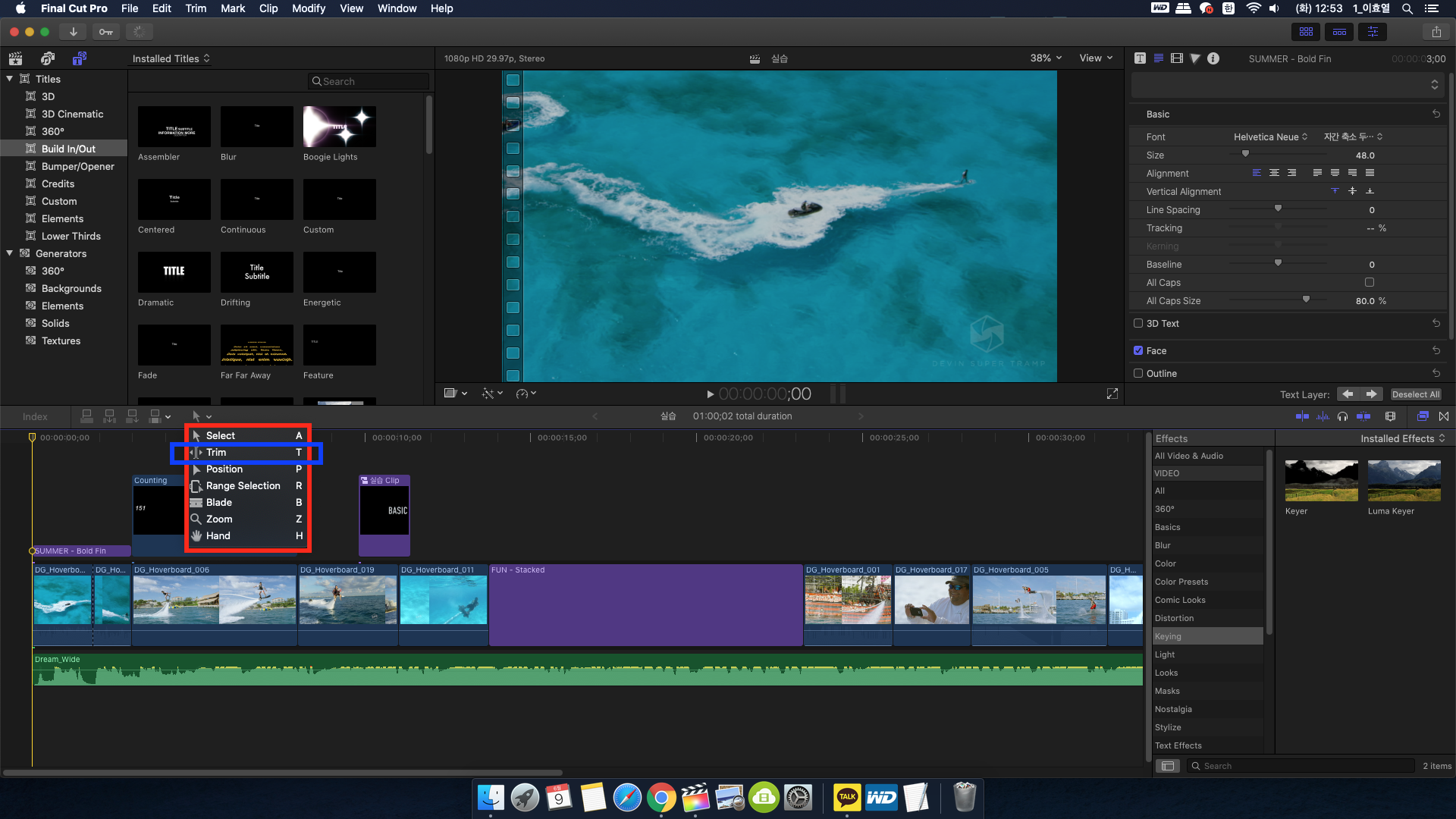Open the viewer zoom 38% dropdown
The image size is (1456, 819).
[1046, 58]
